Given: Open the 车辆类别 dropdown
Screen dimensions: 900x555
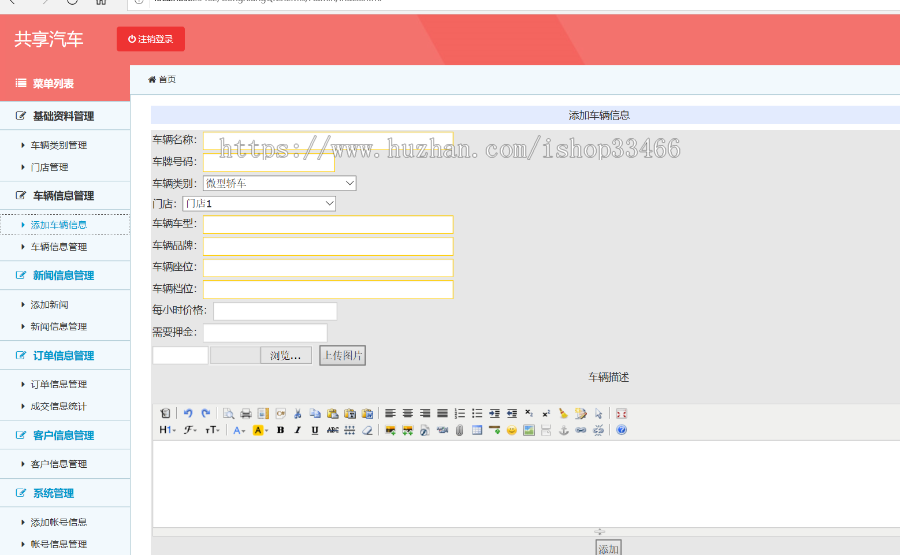Looking at the screenshot, I should pos(280,183).
